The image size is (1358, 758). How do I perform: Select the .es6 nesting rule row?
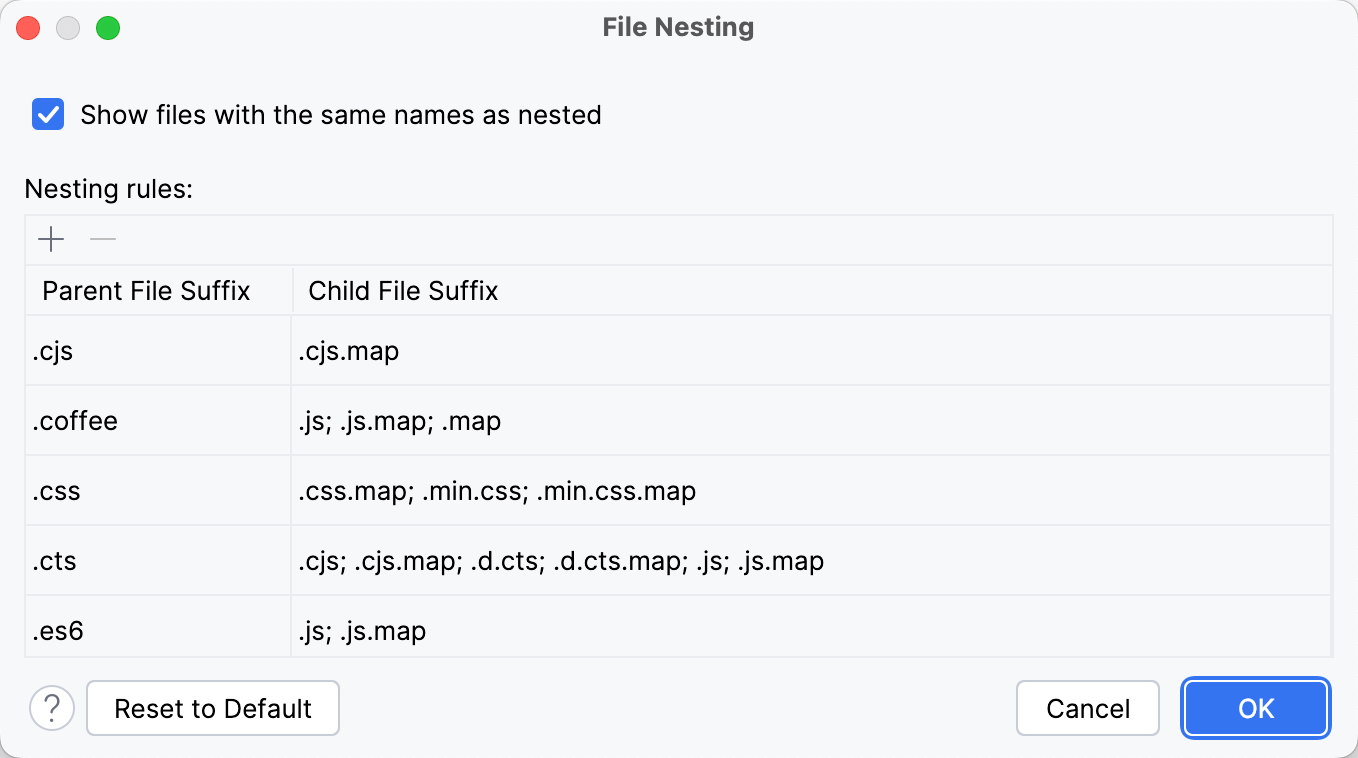[150, 631]
